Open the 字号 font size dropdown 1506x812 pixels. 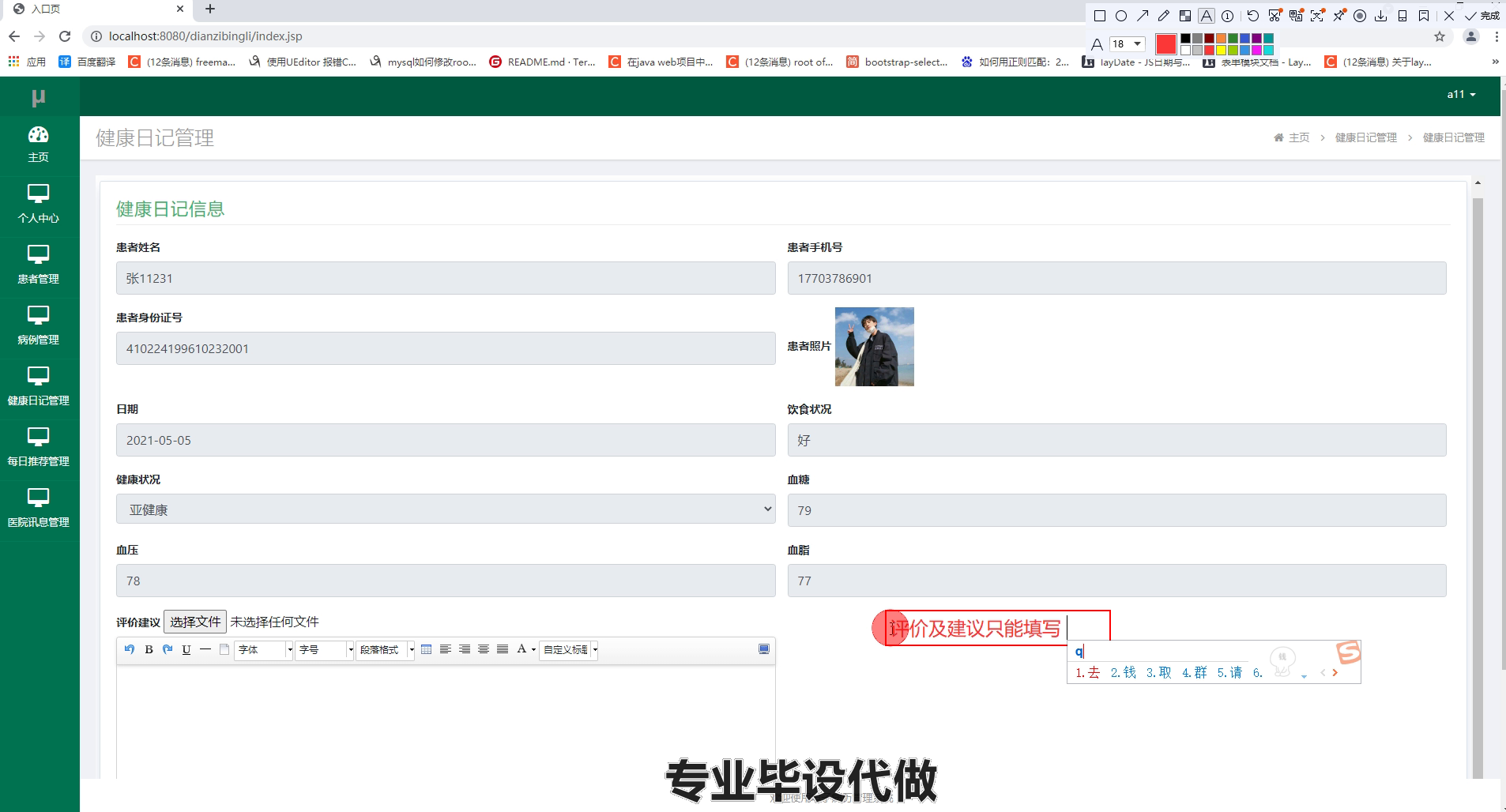(x=325, y=650)
